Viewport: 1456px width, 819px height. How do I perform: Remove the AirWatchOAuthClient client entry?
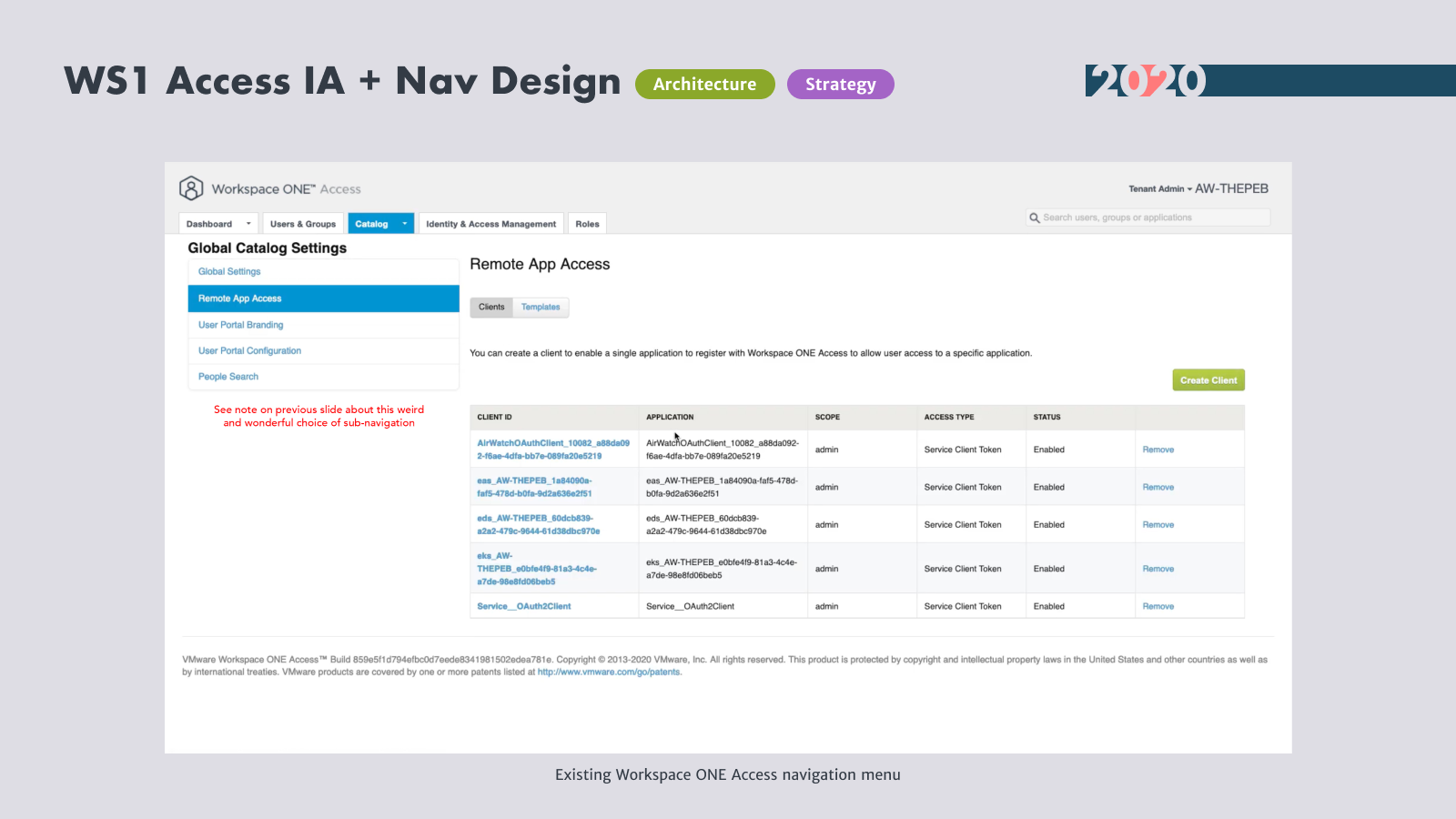coord(1158,450)
